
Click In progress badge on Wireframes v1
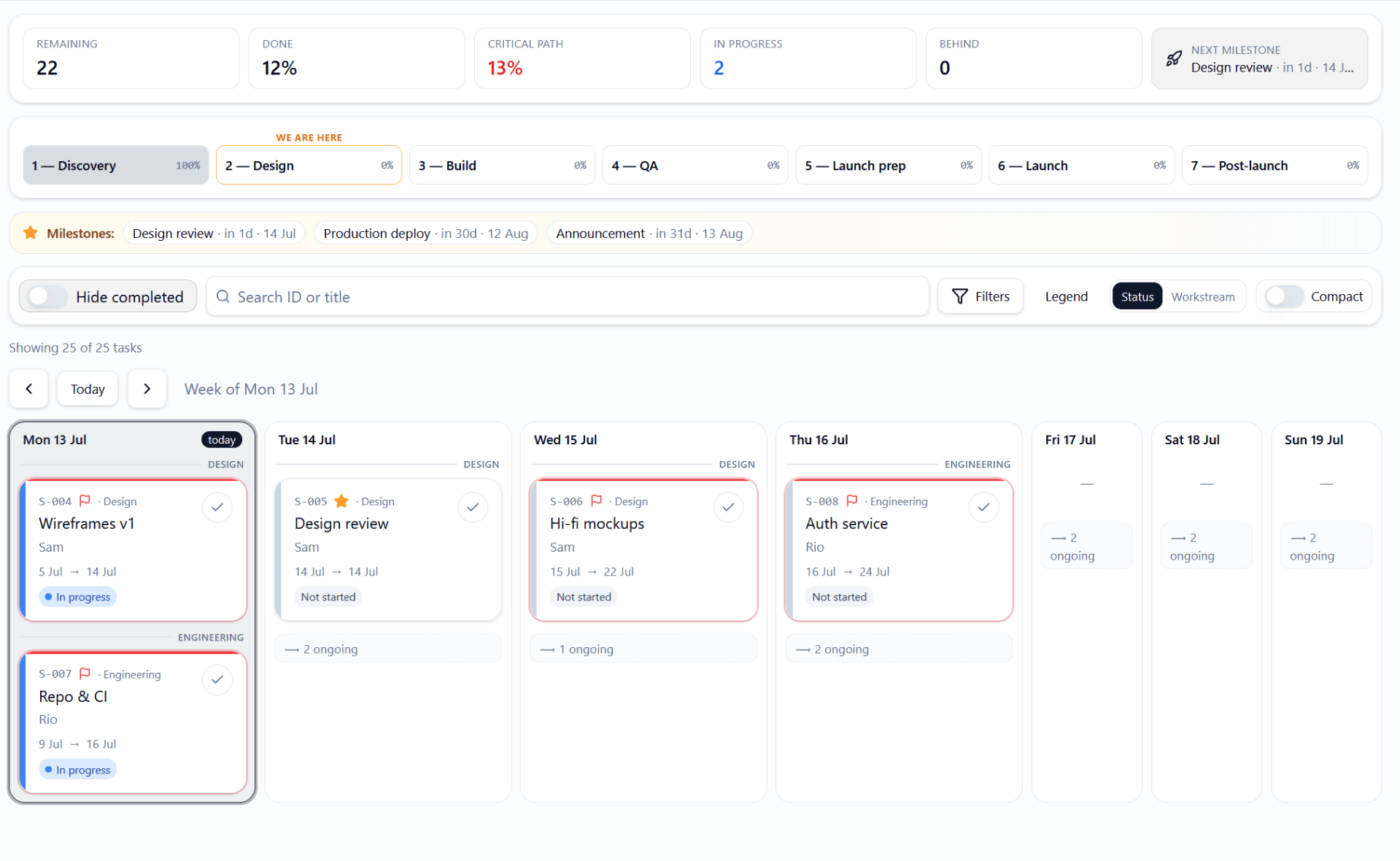(x=77, y=597)
